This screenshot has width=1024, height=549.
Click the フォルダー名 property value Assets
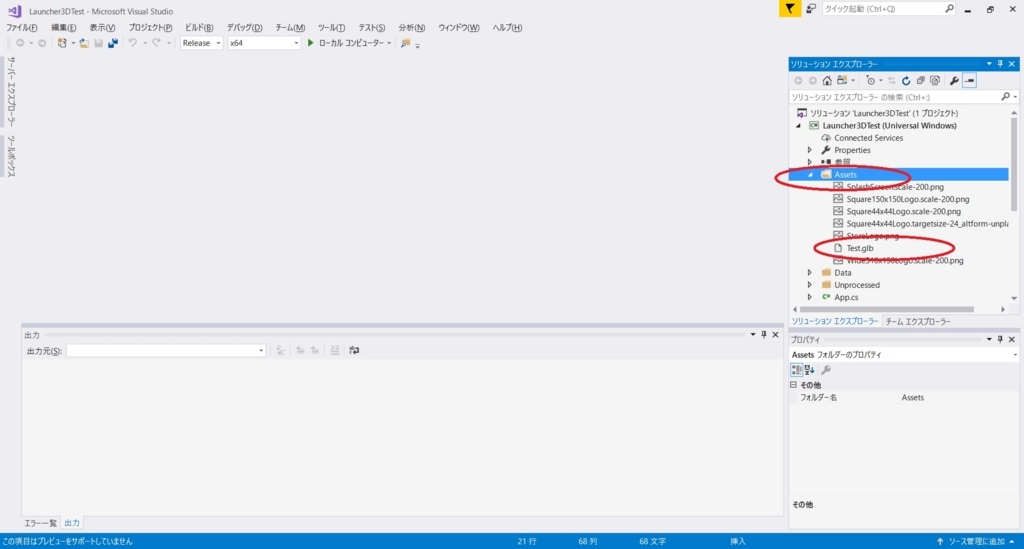[x=912, y=398]
